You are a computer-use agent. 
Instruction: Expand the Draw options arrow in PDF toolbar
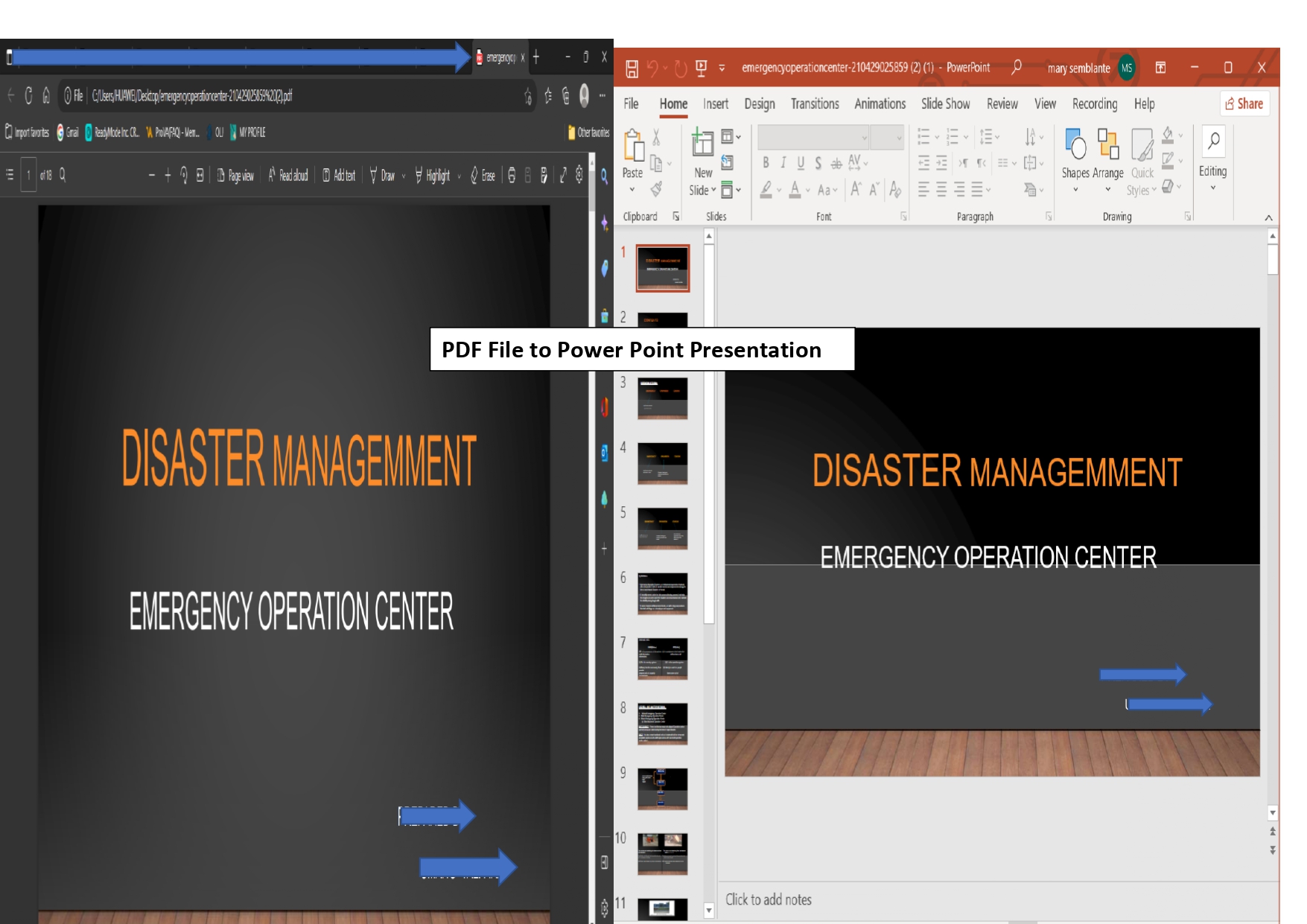(x=404, y=176)
